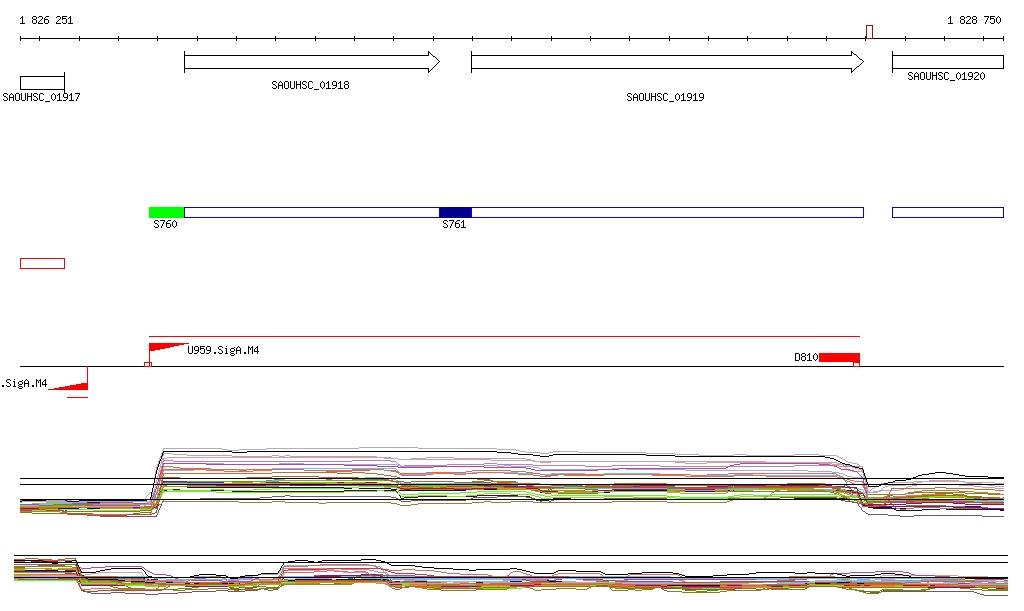Click the SAOUHSC_01918 text label
1024x611 pixels.
coord(310,86)
